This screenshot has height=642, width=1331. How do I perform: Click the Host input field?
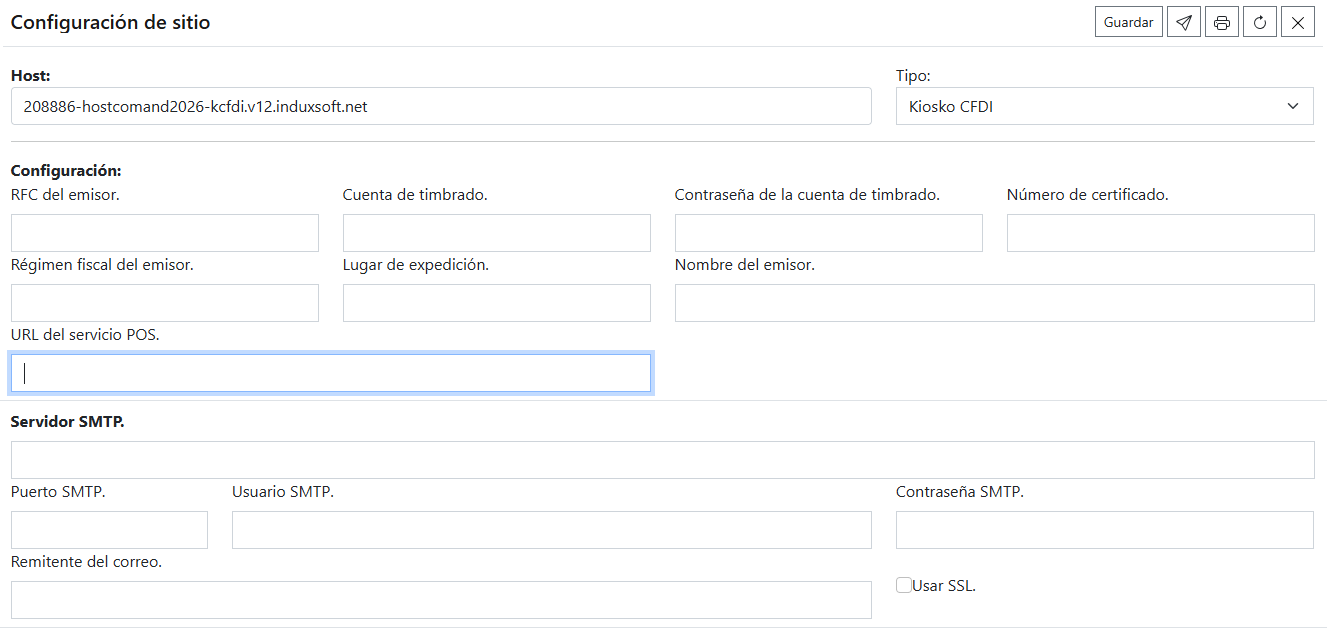(x=441, y=106)
